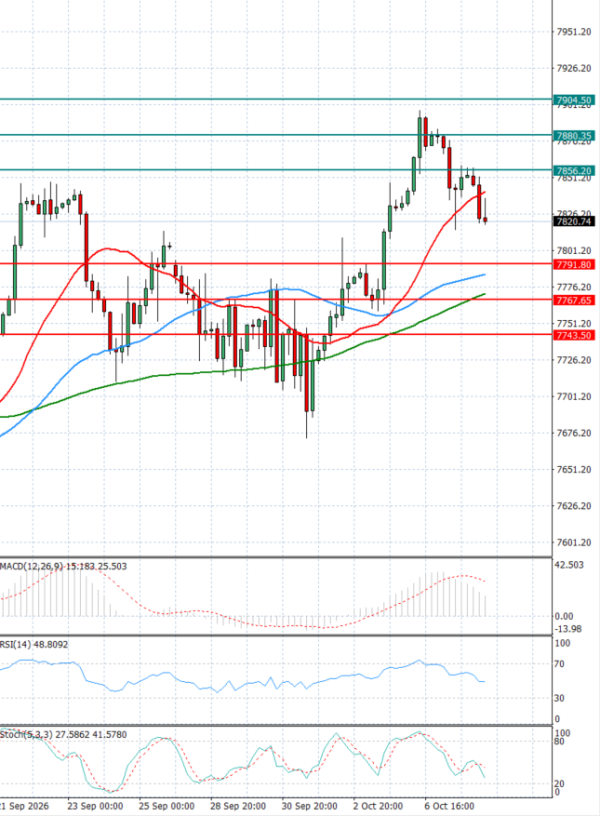The width and height of the screenshot is (600, 816).
Task: Click the 25 Sep 00:00 time label
Action: point(167,806)
